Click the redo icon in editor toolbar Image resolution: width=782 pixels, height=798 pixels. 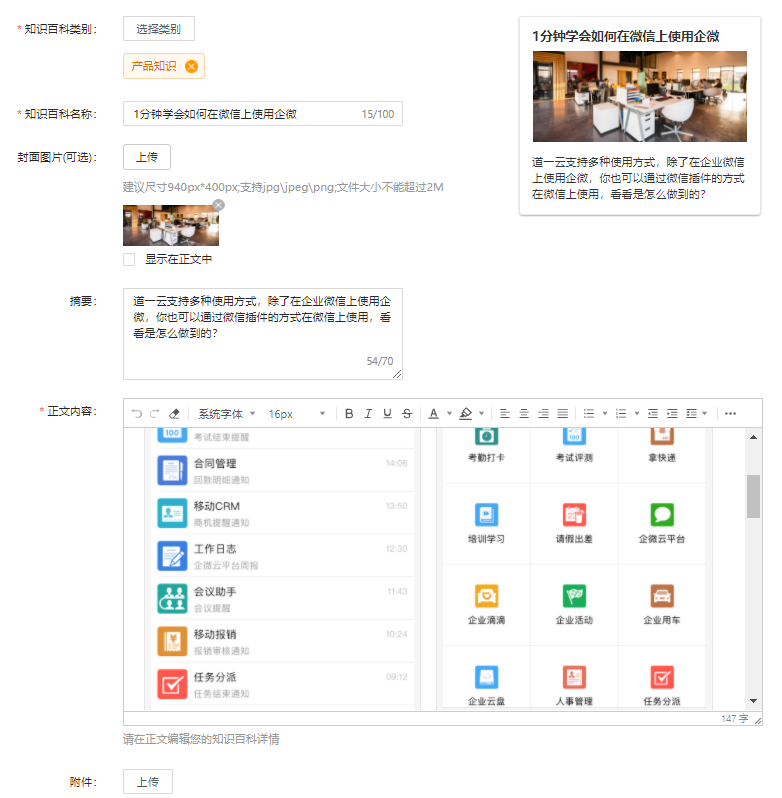click(x=155, y=414)
